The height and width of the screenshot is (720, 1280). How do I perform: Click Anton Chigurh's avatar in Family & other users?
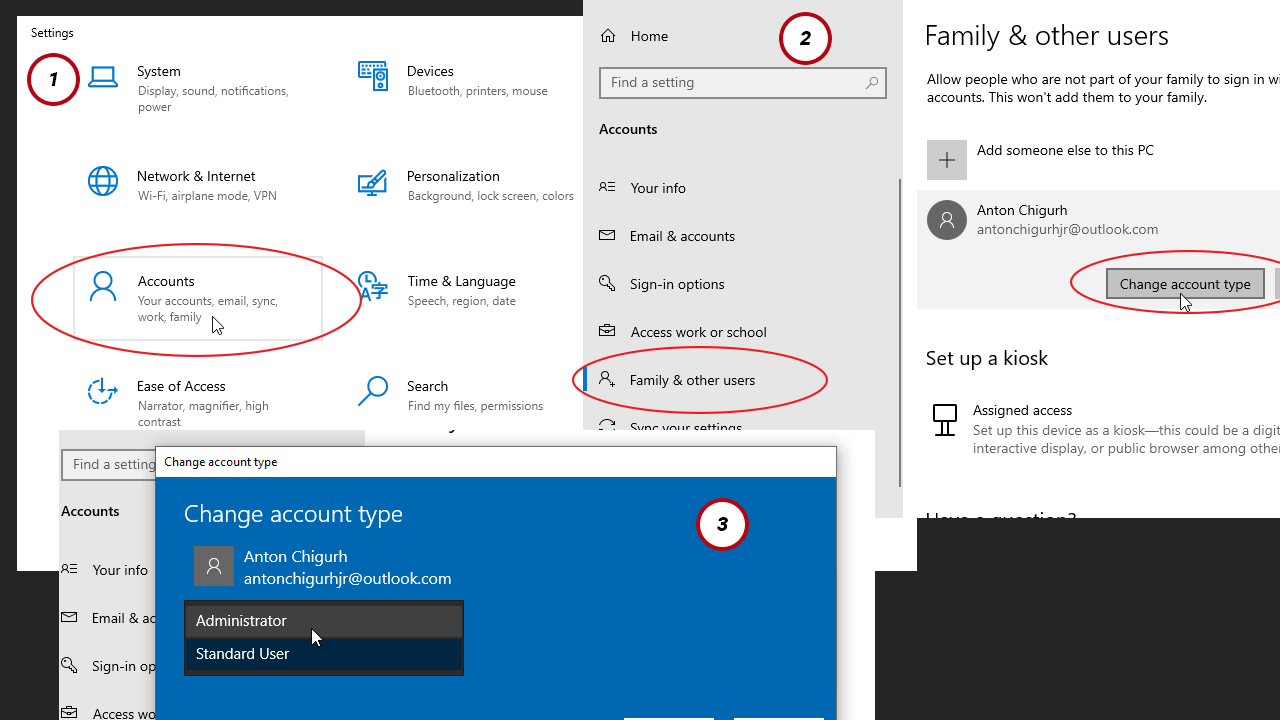946,220
